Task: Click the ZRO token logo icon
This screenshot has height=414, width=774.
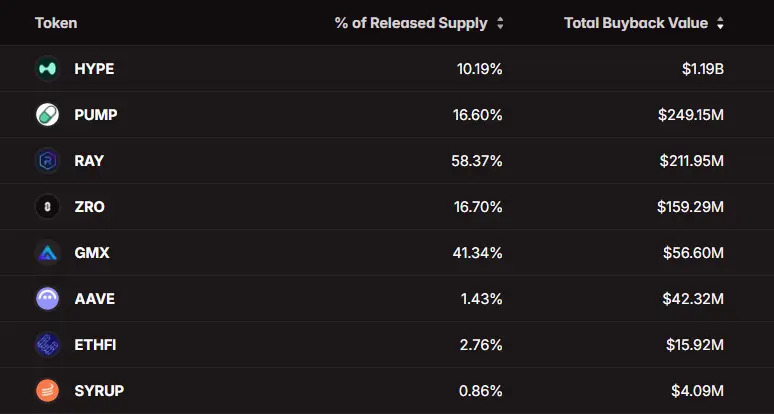Action: (47, 207)
